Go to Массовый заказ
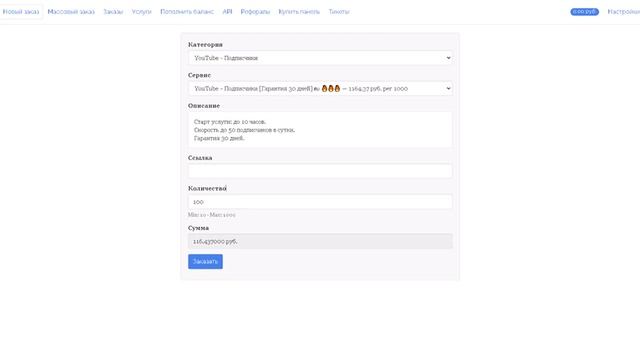Screen dimensions: 640x360 (71, 12)
